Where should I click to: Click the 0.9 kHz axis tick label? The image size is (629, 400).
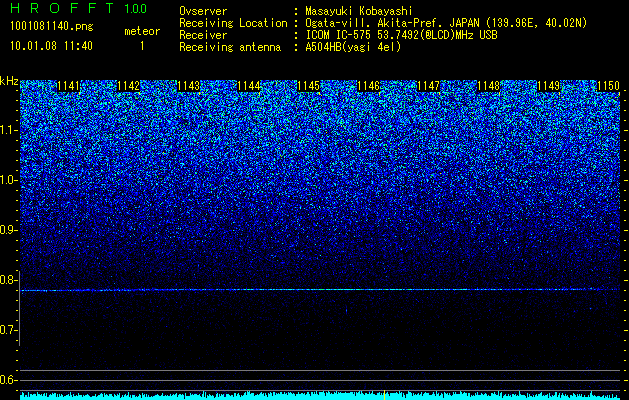(8, 230)
